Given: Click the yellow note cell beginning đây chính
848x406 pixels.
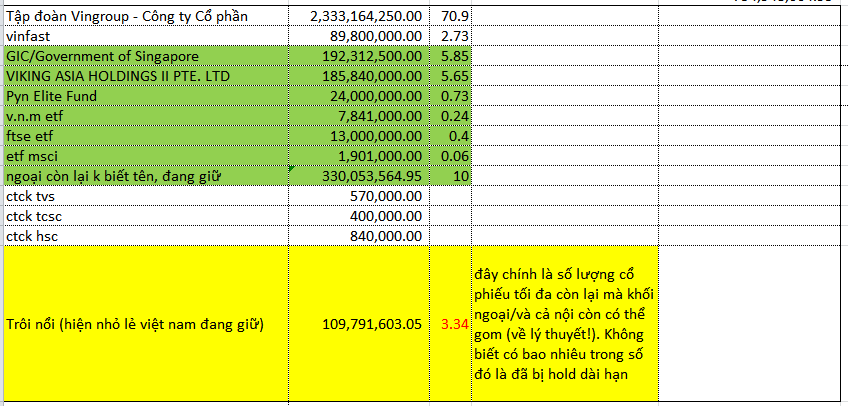Looking at the screenshot, I should (x=564, y=325).
